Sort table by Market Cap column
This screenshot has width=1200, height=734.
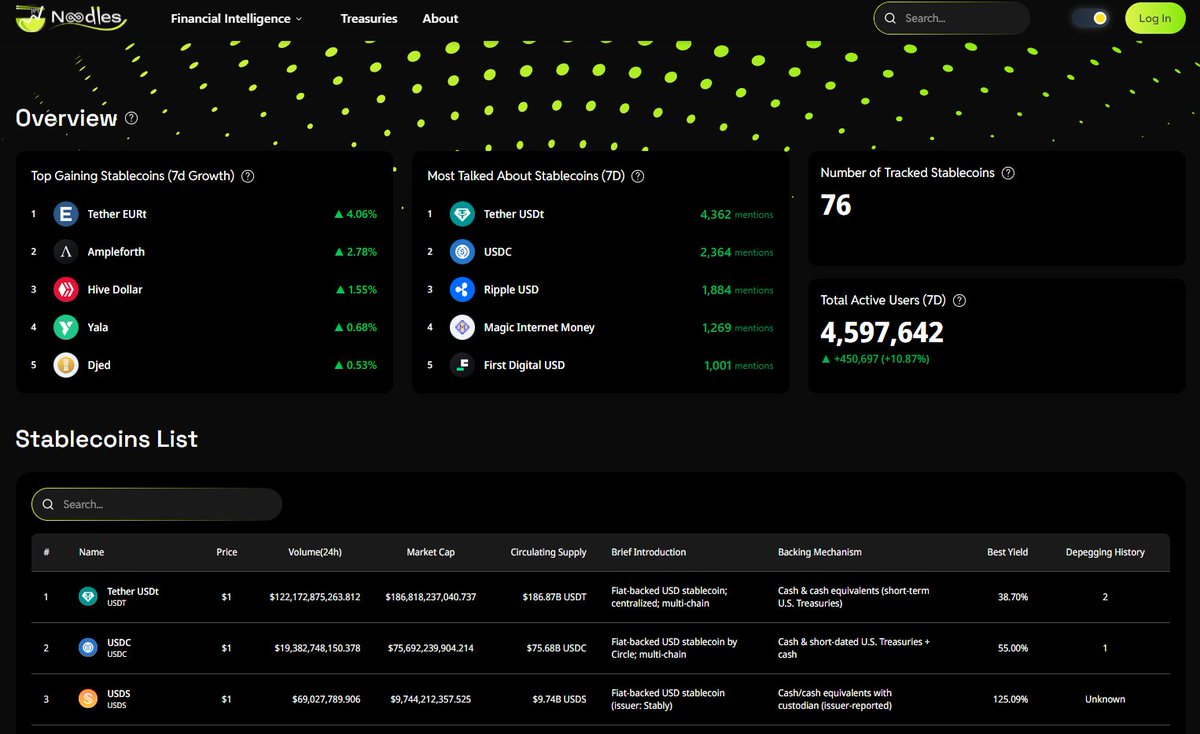click(x=431, y=552)
